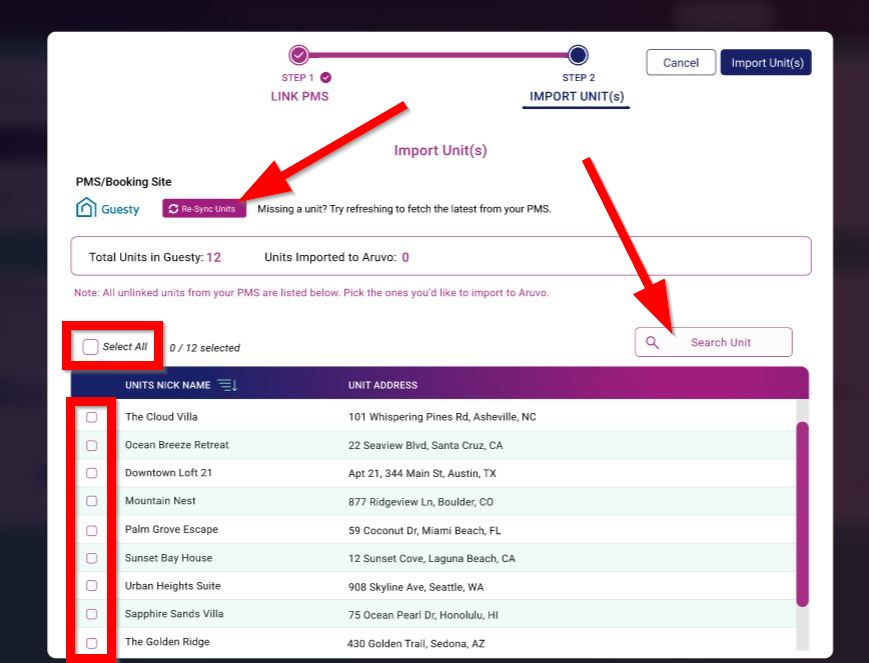Click address 12 Sunset Cove, Laguna Beach
The width and height of the screenshot is (869, 663).
coord(432,559)
